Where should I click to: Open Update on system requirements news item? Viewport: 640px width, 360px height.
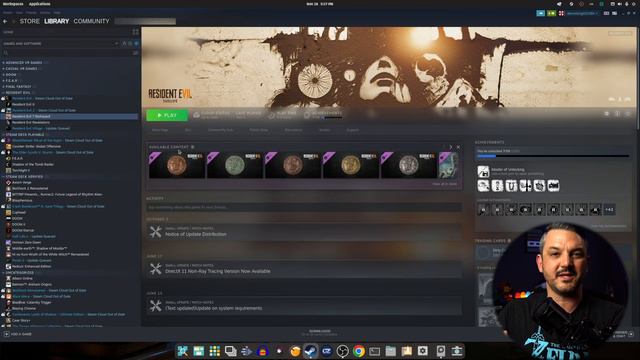[x=304, y=306]
